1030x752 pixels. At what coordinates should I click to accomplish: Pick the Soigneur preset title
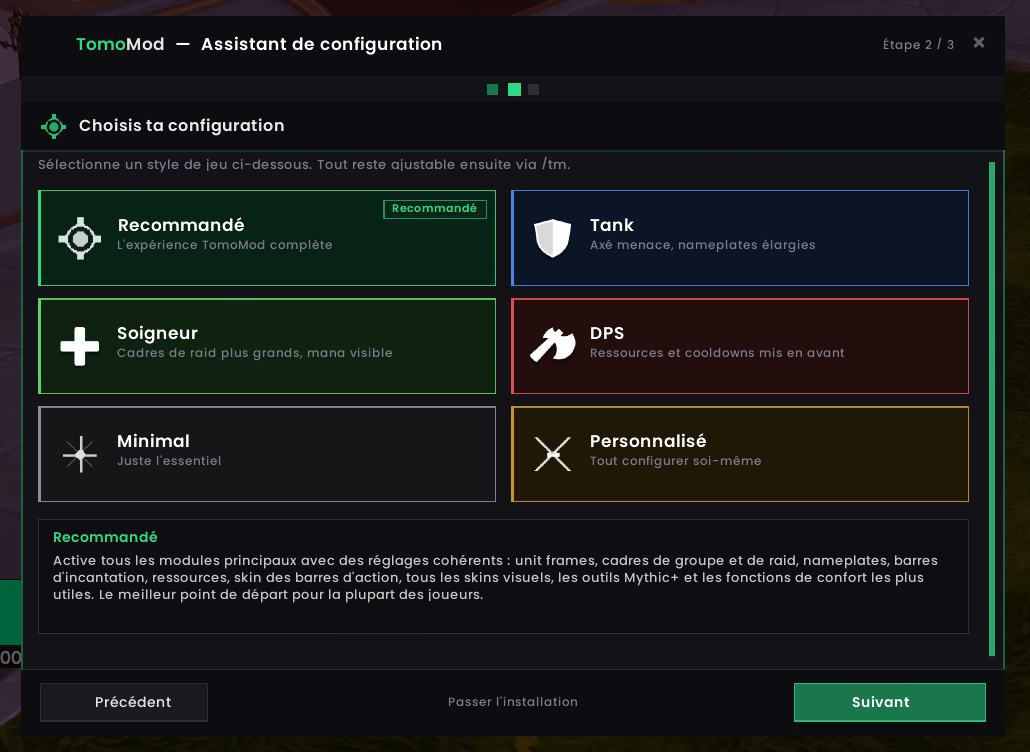pos(157,334)
